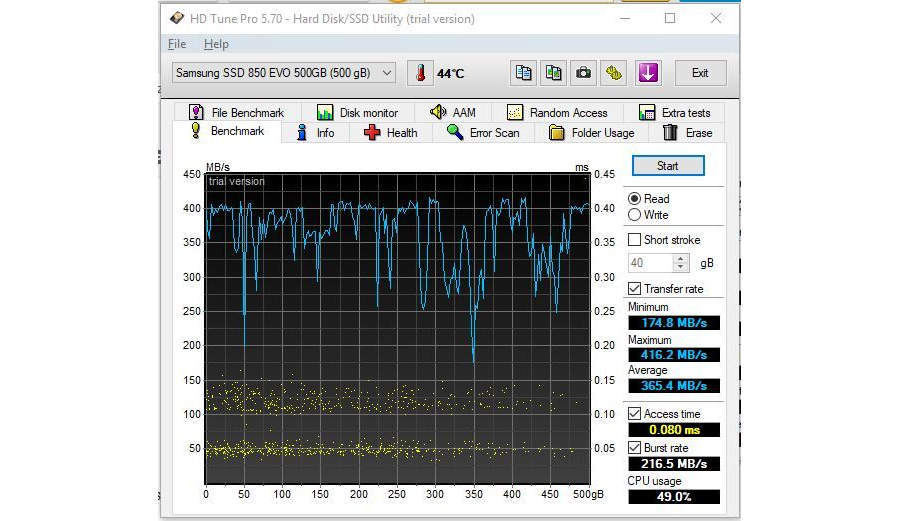Click the 44°C temperature reading
The width and height of the screenshot is (900, 521).
[451, 73]
